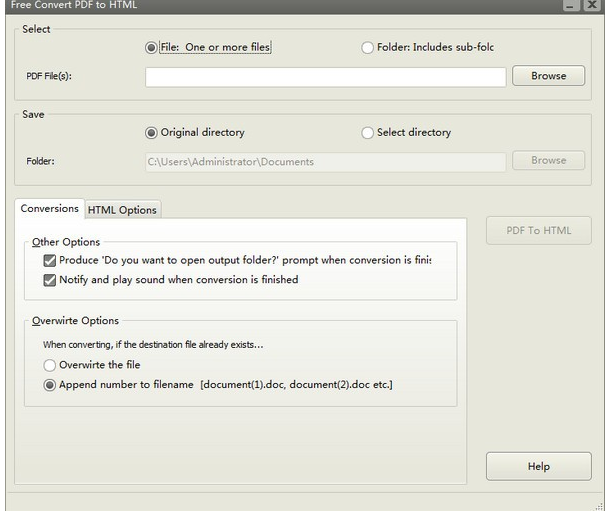Toggle the open output folder prompt checkbox

click(x=50, y=260)
